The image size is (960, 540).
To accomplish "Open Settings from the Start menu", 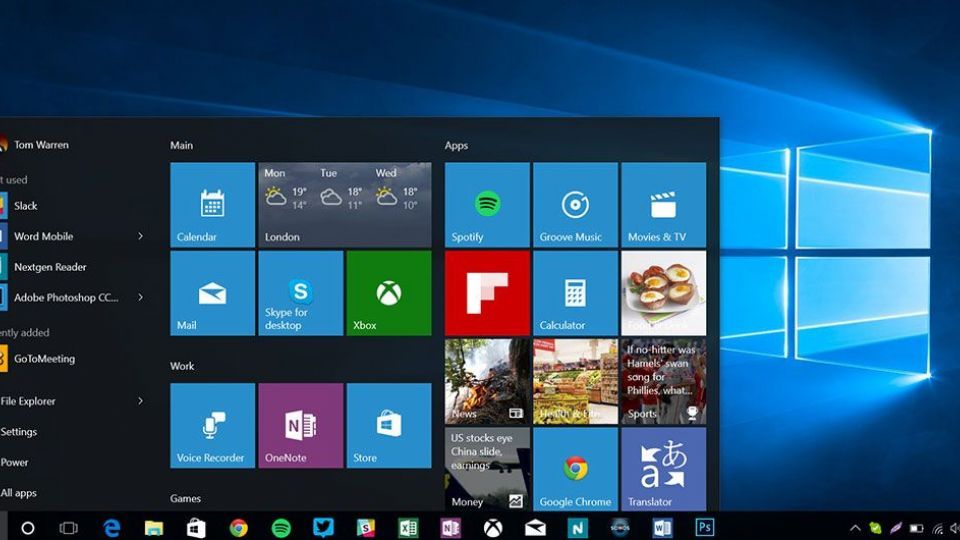I will [19, 432].
